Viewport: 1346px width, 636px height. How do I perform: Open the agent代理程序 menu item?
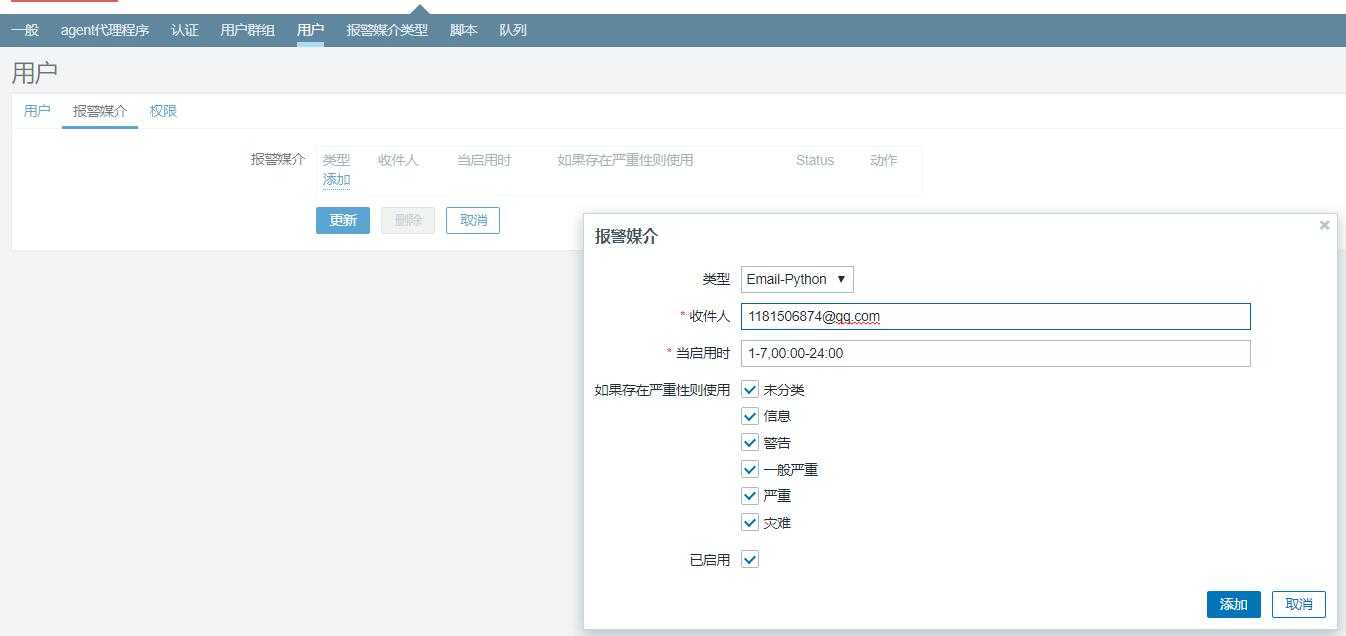tap(105, 30)
